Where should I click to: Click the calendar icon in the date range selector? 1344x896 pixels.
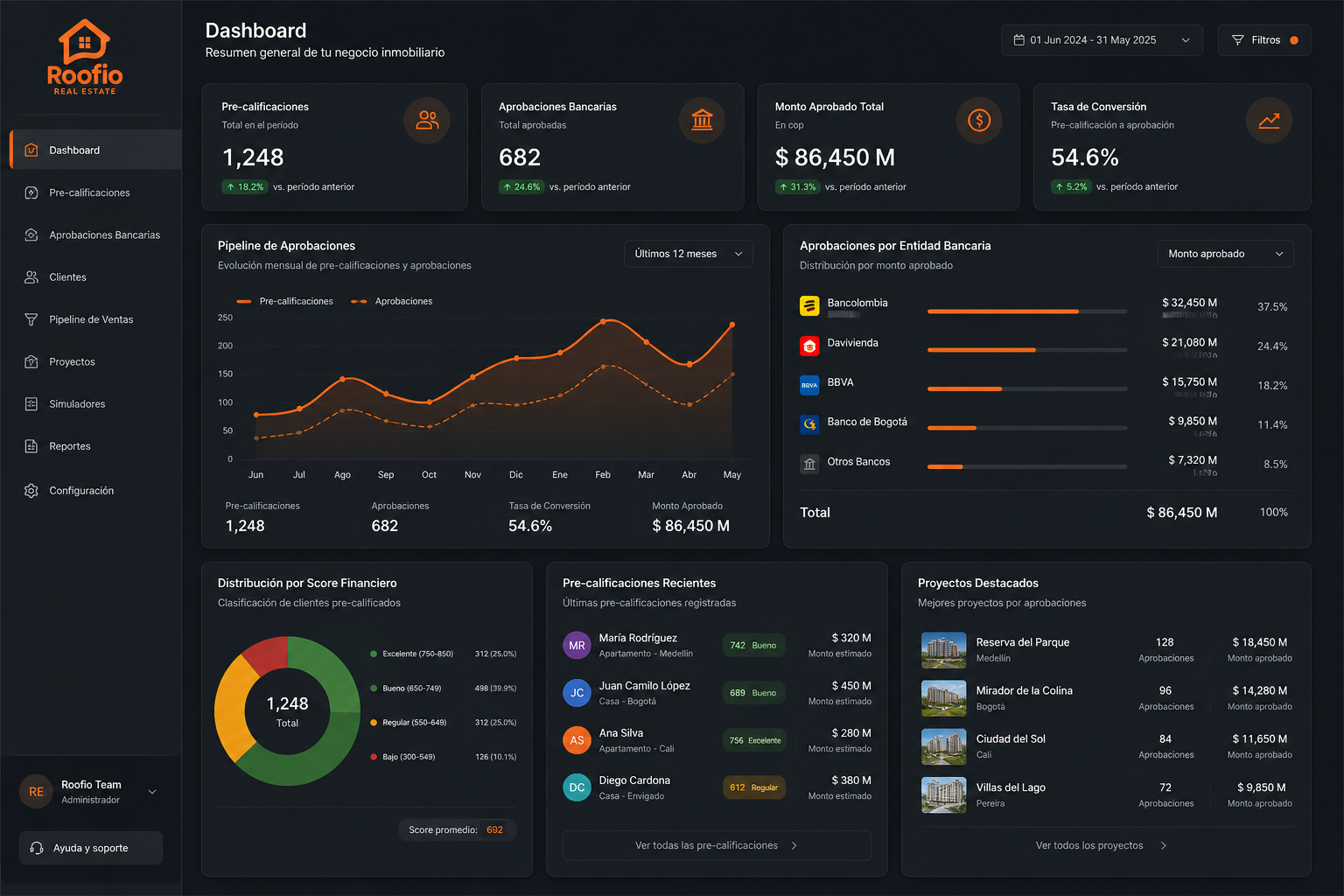pos(1018,40)
